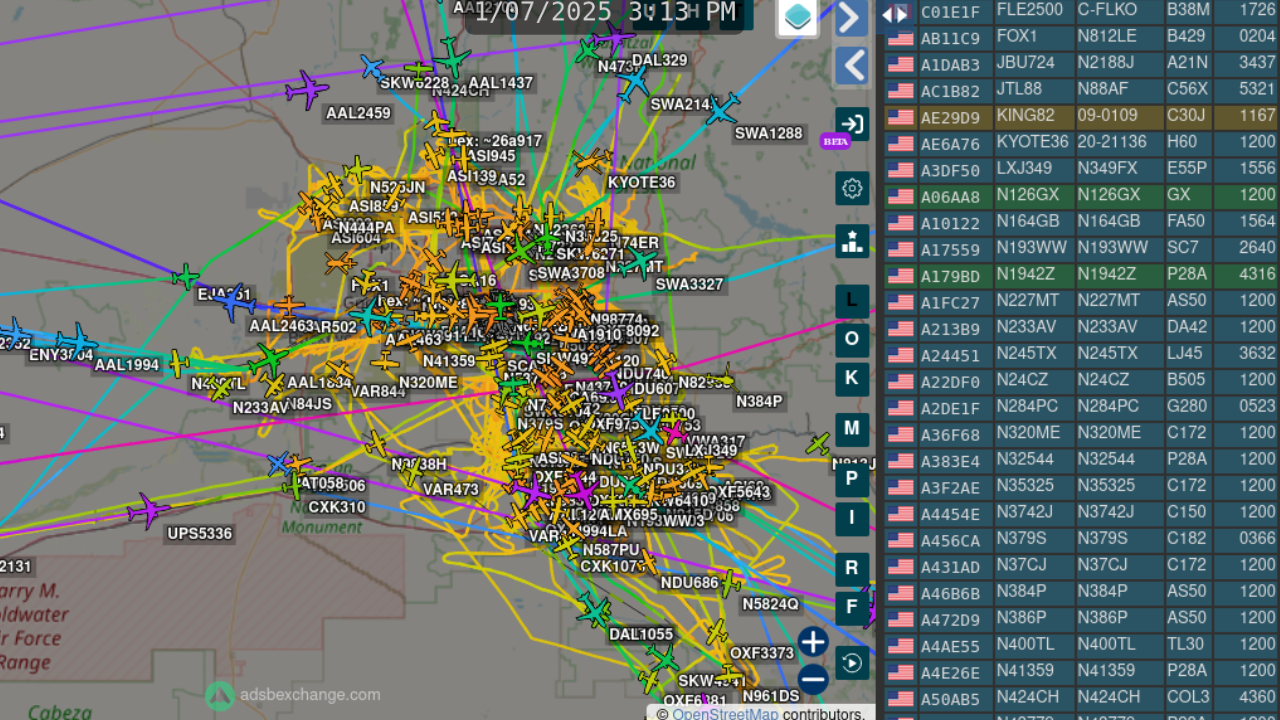Click the US flag in the N126GX row

(x=900, y=197)
